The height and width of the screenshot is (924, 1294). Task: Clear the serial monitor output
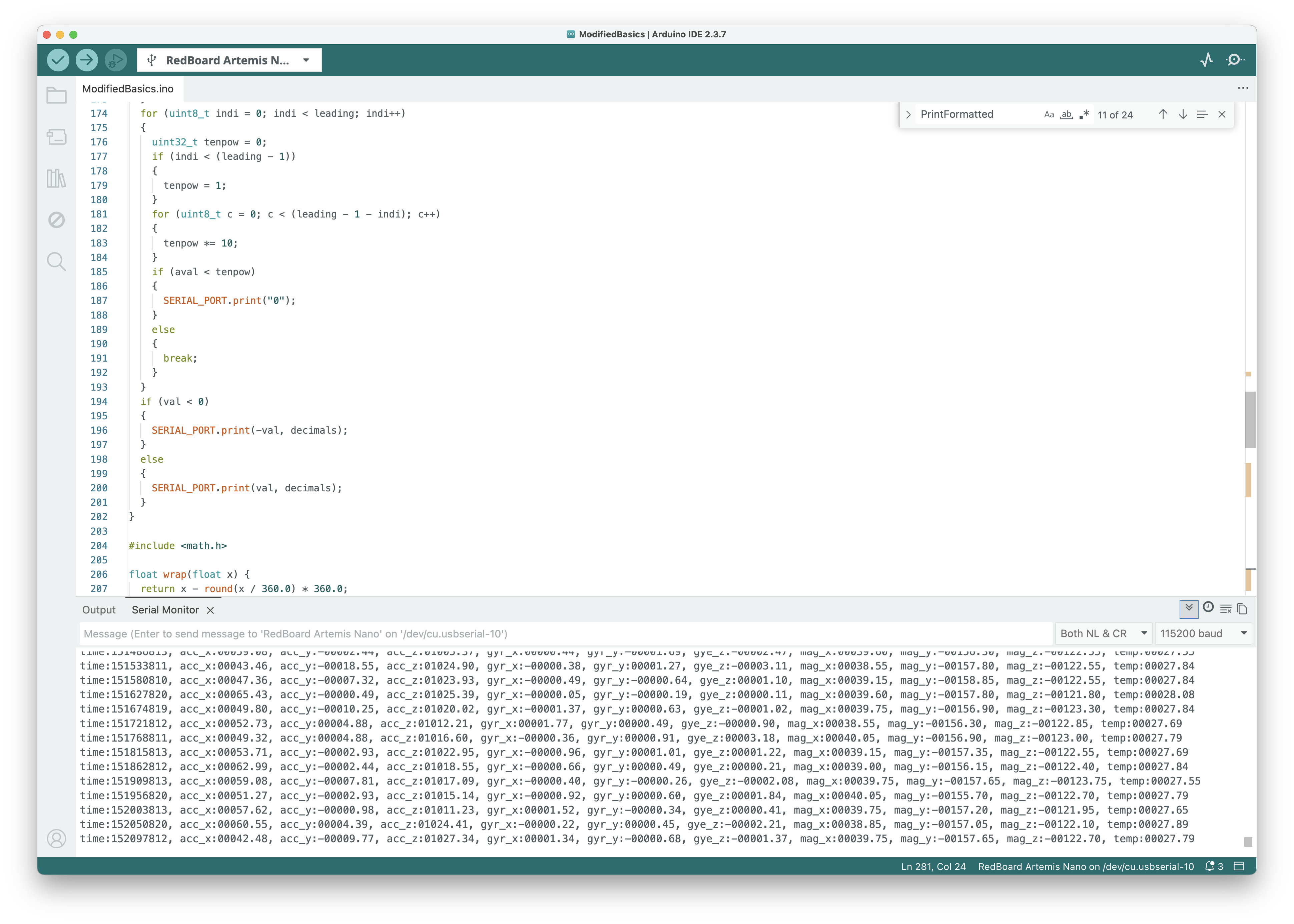[1225, 609]
